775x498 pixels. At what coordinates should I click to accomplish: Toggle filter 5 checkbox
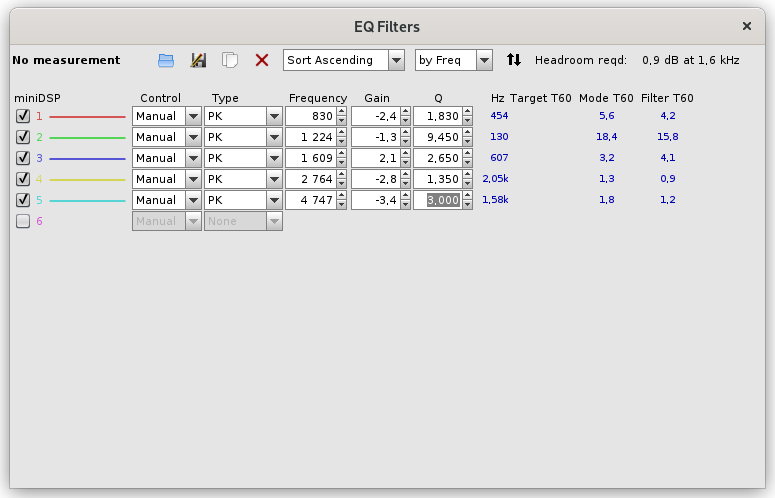pos(23,200)
